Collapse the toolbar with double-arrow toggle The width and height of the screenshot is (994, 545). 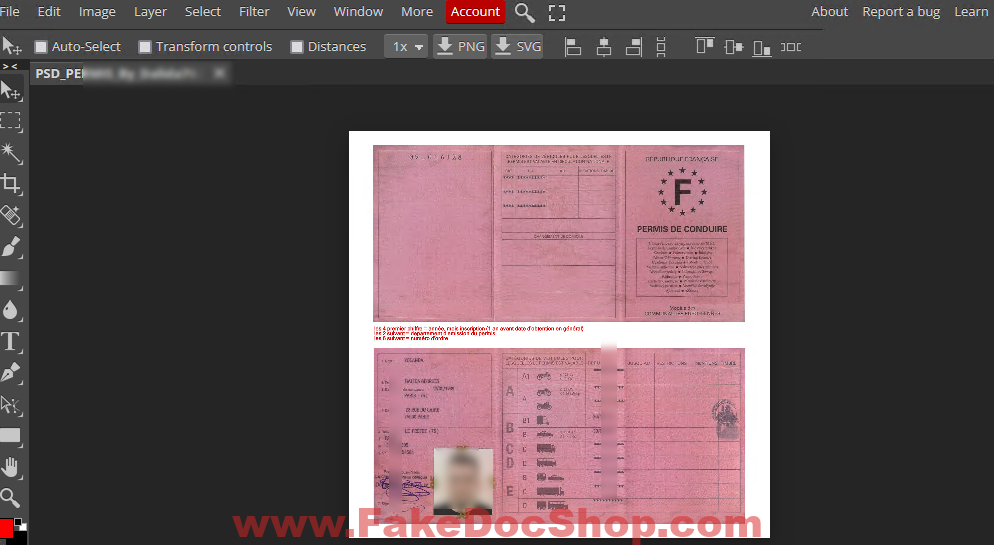[10, 66]
